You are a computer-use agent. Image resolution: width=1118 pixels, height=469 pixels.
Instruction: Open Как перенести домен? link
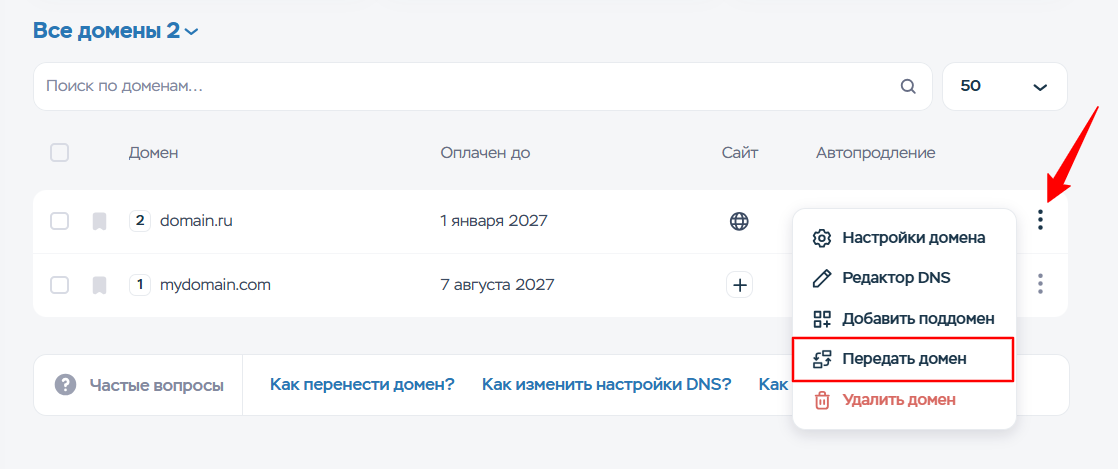(x=362, y=385)
